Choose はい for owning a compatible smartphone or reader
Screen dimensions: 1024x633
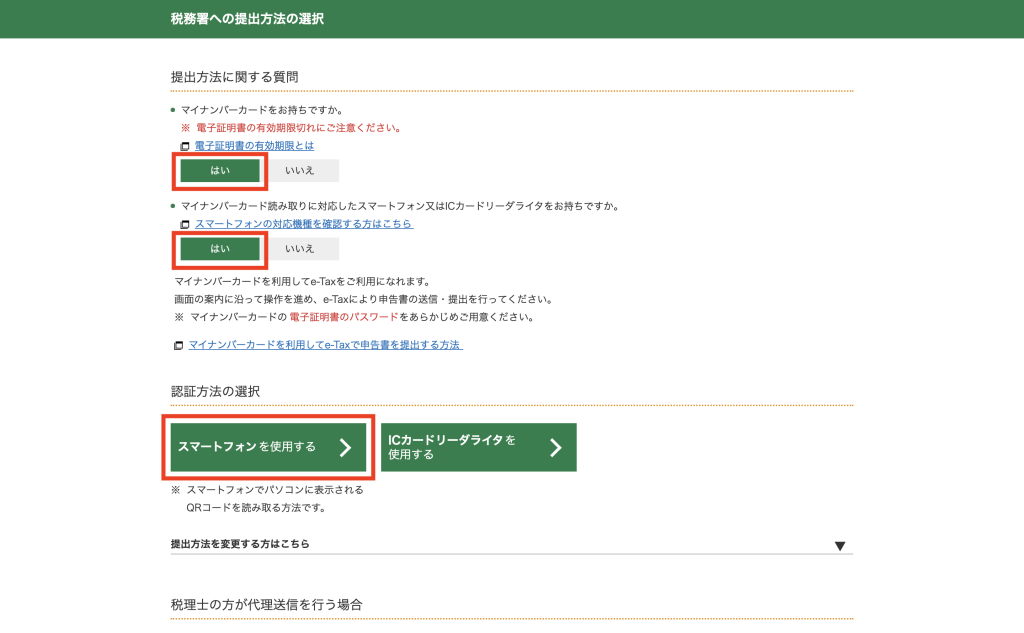coord(220,248)
